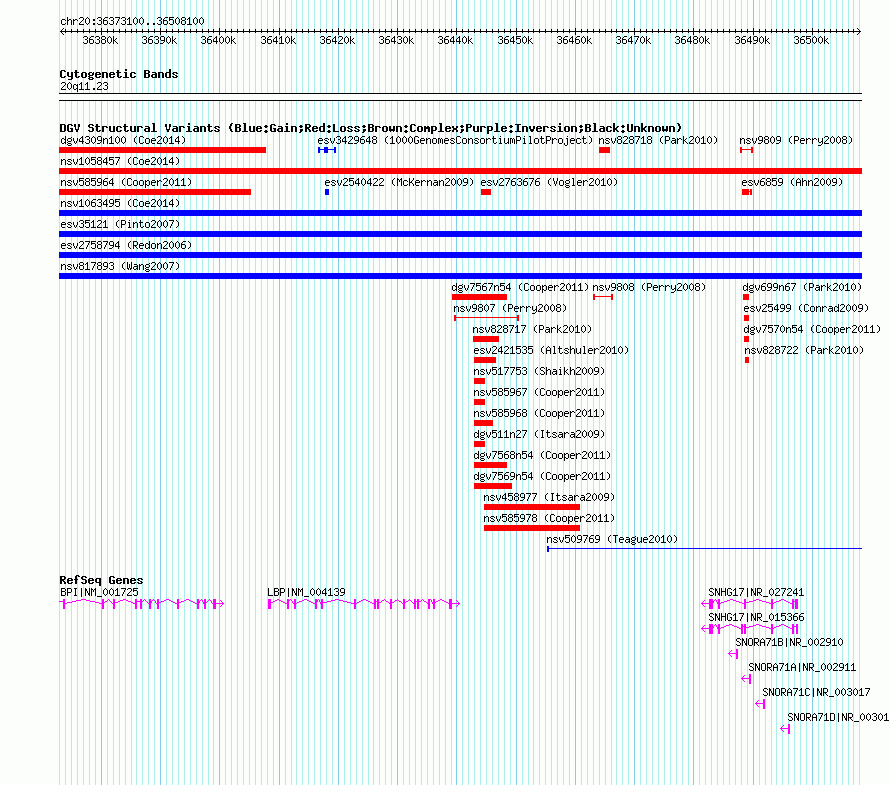The image size is (890, 785).
Task: Click the DGV Structural Variants track title
Action: (371, 128)
